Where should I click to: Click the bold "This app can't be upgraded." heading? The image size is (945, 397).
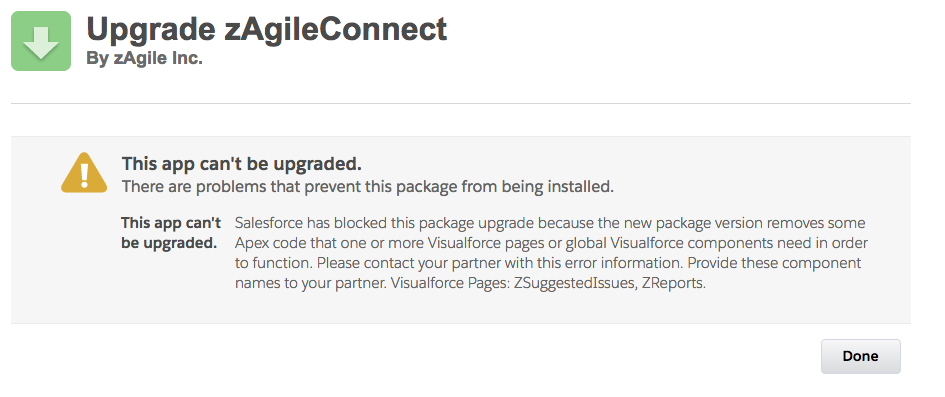point(242,163)
